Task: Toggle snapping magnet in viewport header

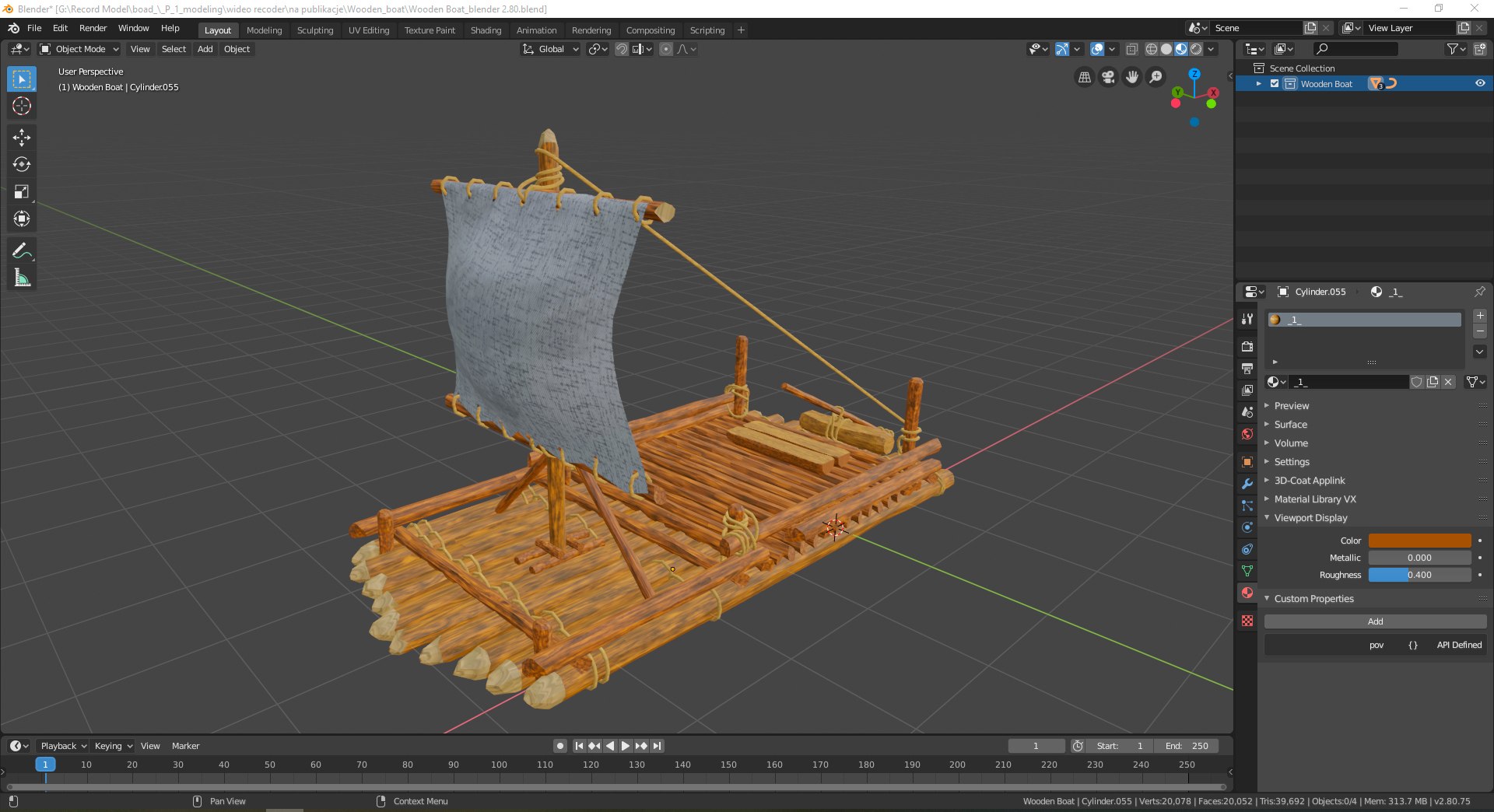Action: click(622, 49)
